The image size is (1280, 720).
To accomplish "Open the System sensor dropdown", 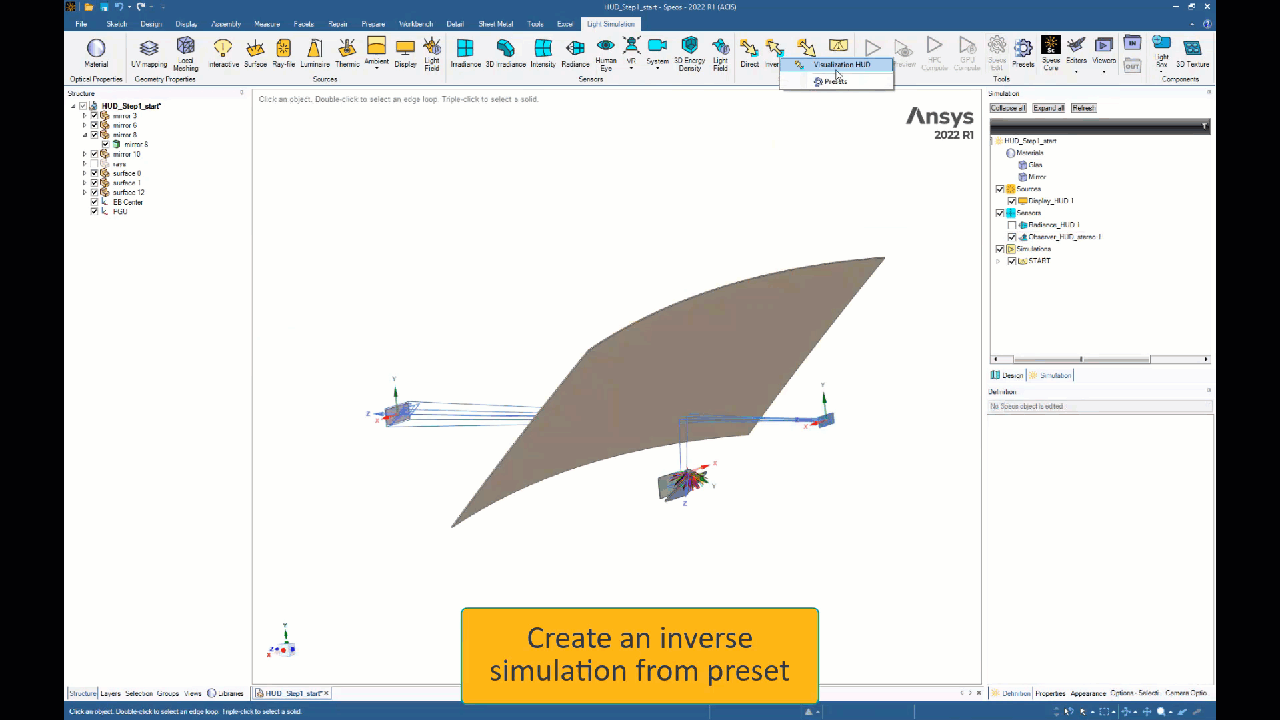I will pyautogui.click(x=657, y=68).
